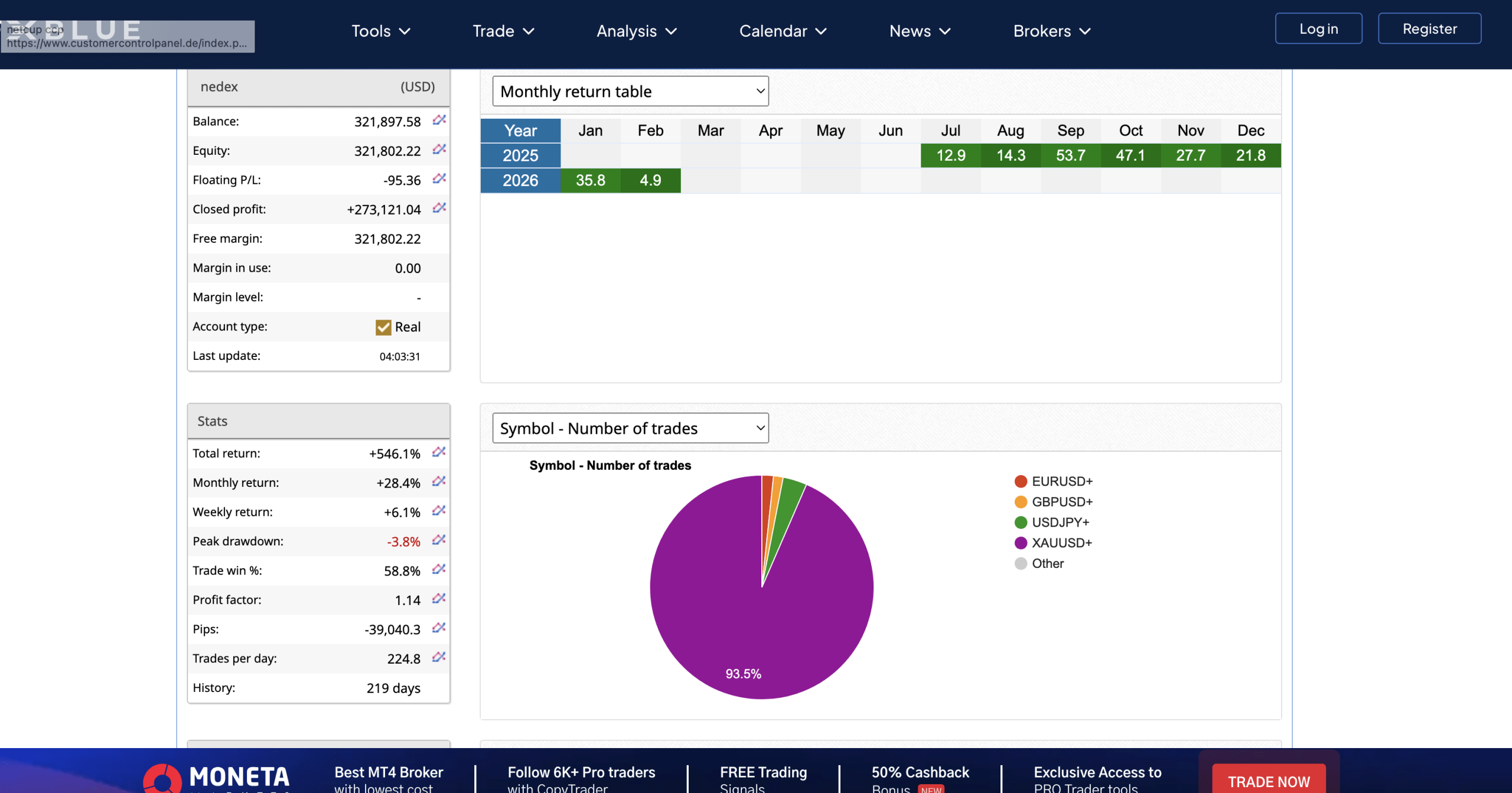The height and width of the screenshot is (793, 1512).
Task: Click the chart icon next to Balance
Action: (438, 121)
